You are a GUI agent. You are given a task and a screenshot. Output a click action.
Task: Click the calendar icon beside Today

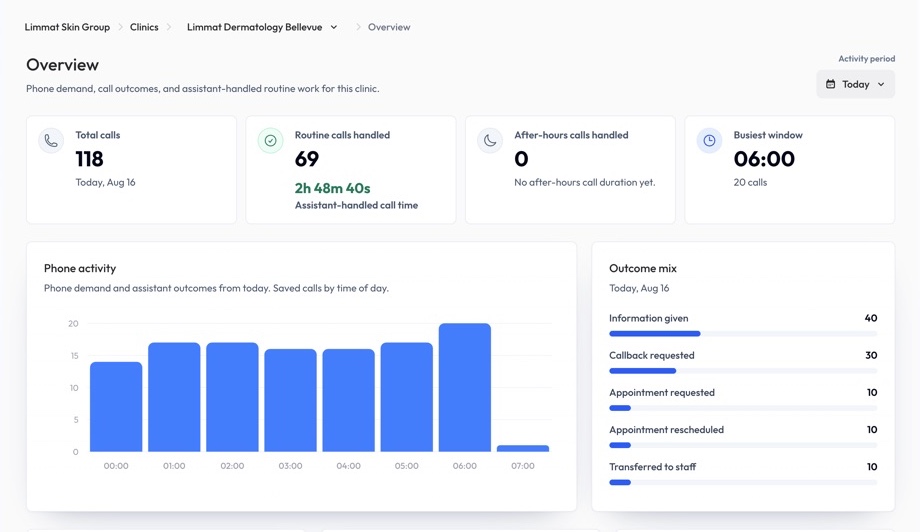click(x=831, y=84)
